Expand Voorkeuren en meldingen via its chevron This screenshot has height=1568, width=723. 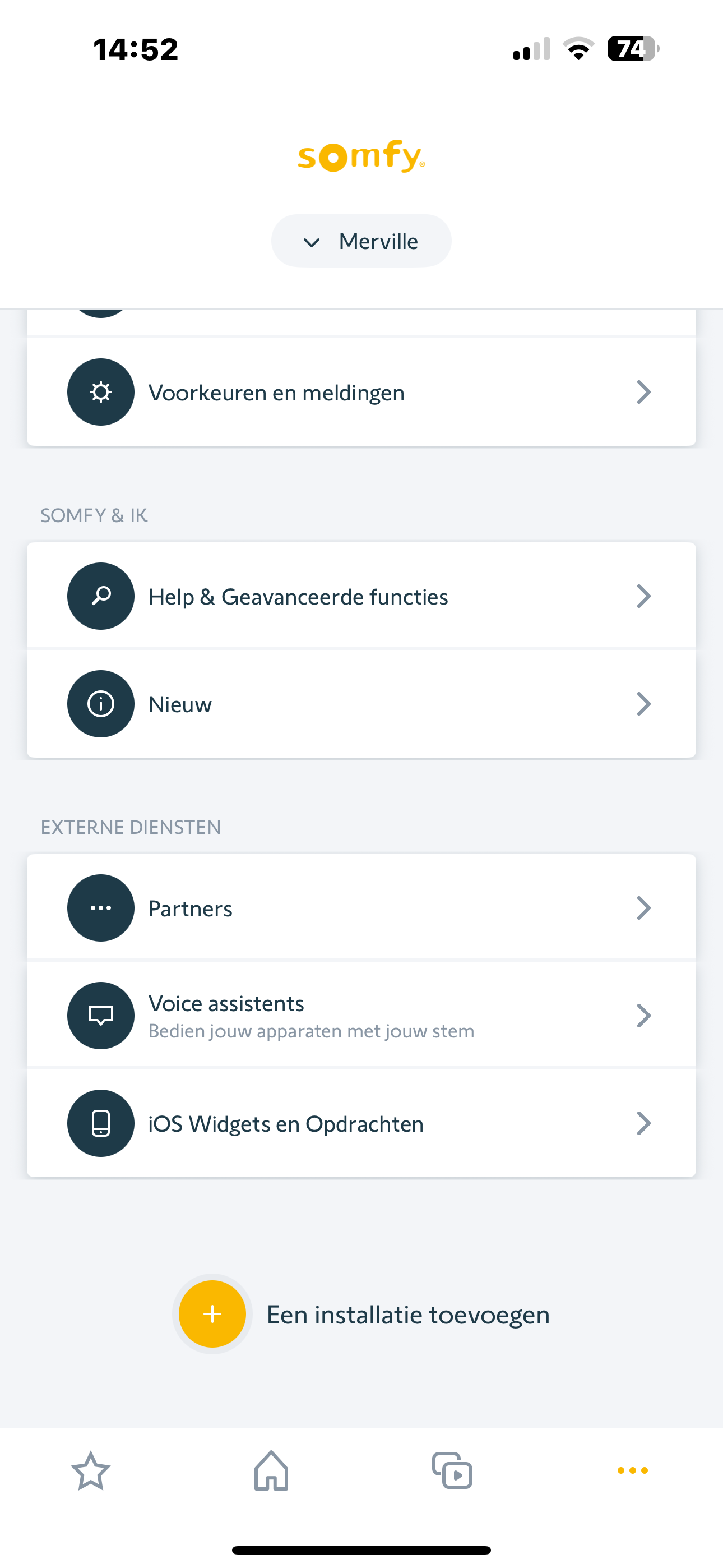point(643,392)
